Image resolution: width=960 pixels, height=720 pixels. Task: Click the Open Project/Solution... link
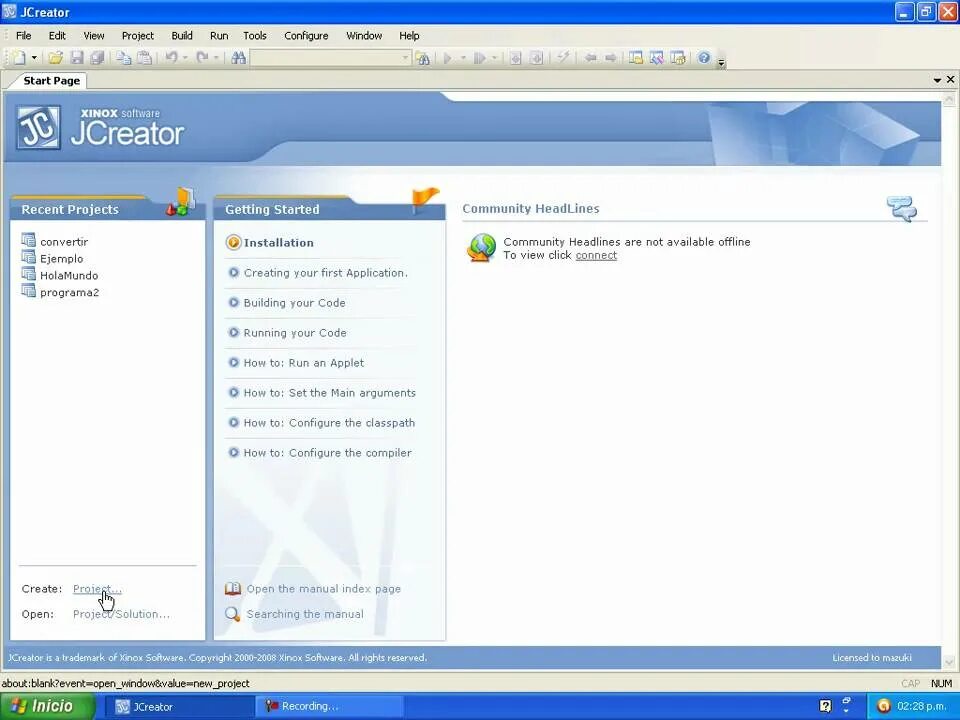pos(121,614)
